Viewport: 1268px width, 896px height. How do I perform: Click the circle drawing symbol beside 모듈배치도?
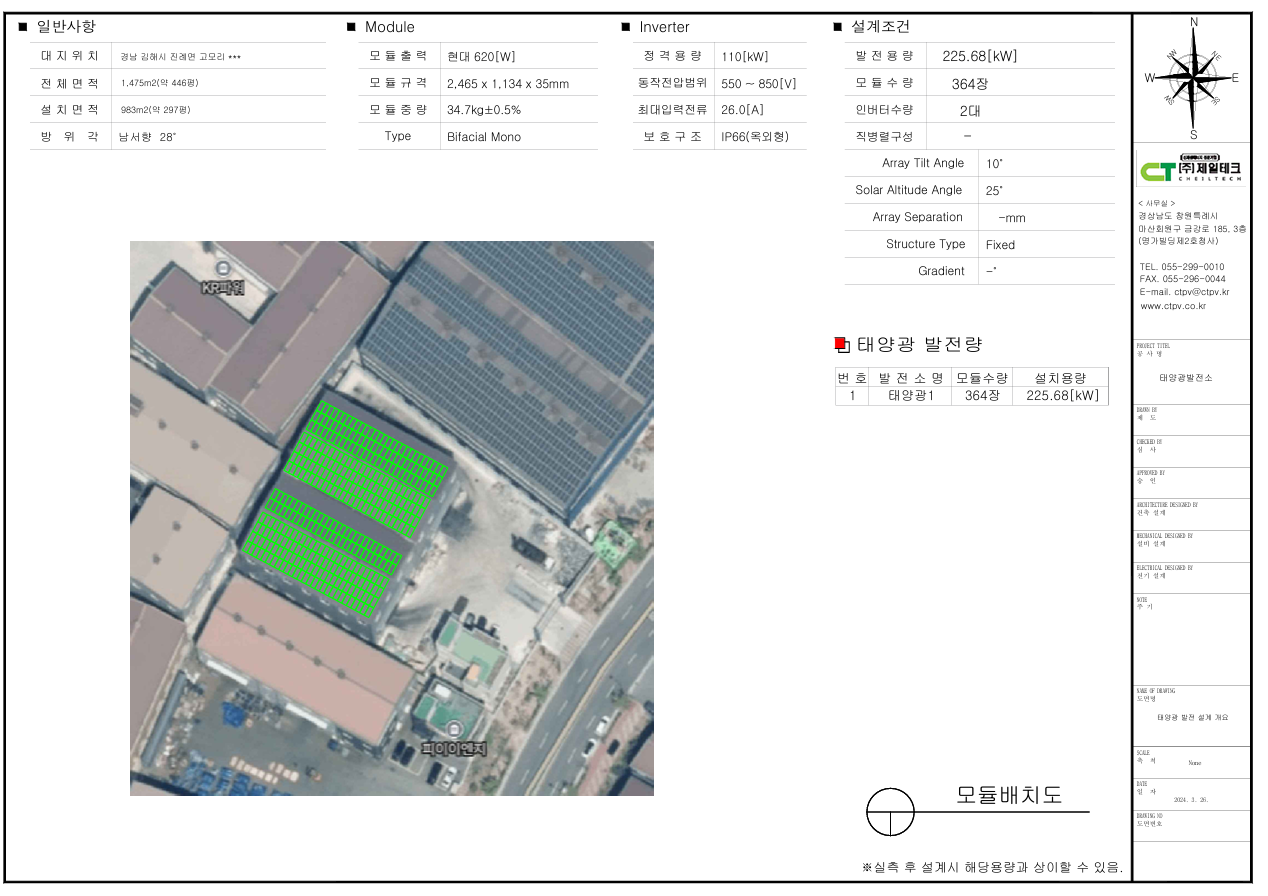coord(890,811)
